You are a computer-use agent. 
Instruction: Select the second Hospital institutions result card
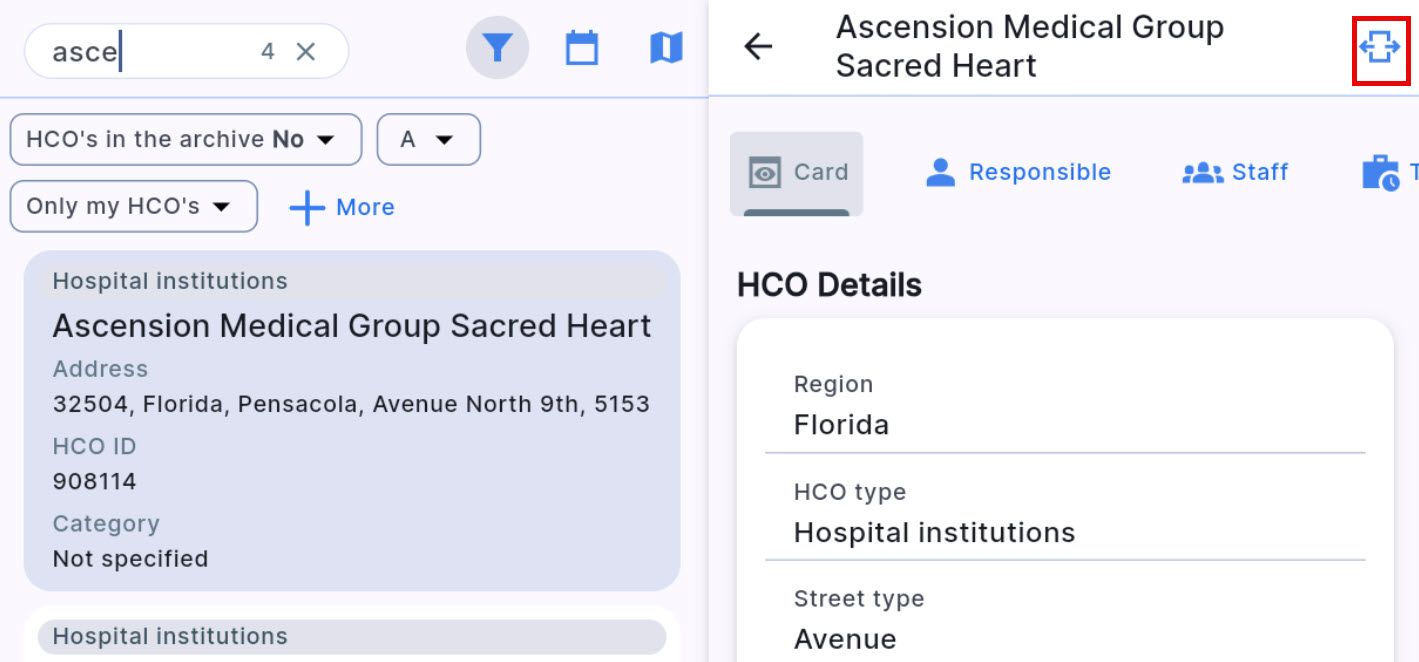click(x=351, y=636)
